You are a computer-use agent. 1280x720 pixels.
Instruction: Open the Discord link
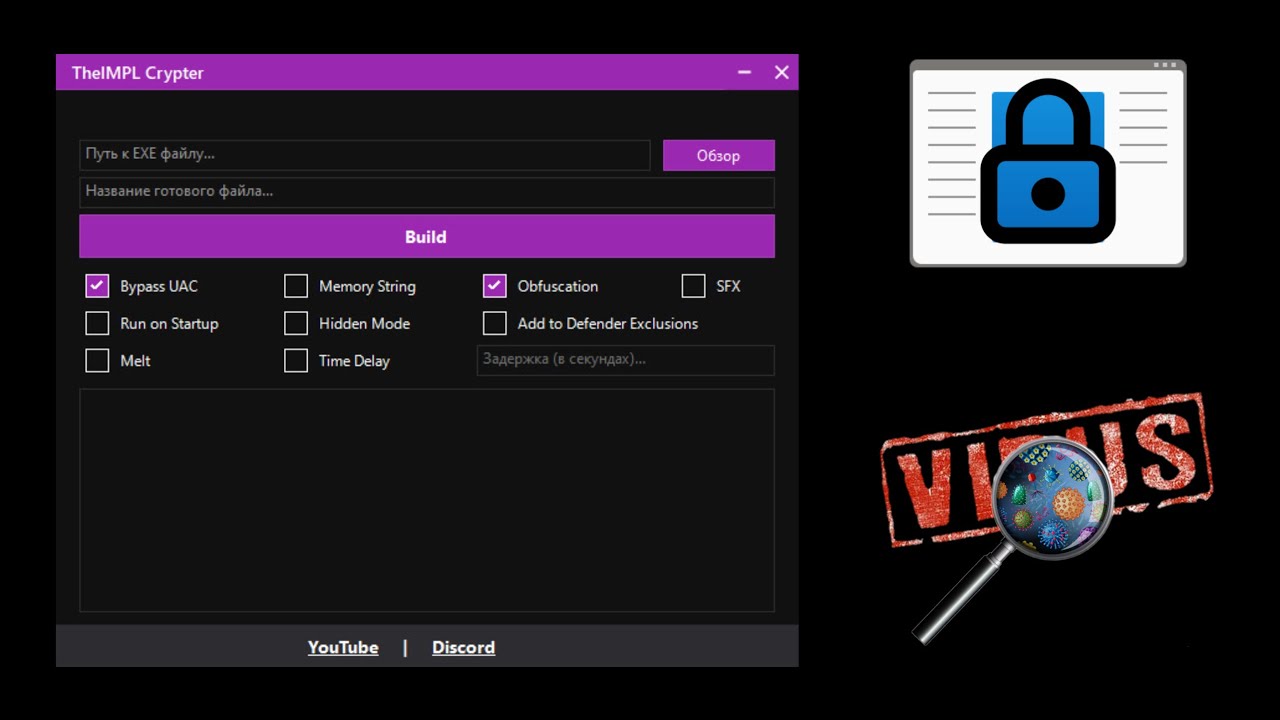463,647
